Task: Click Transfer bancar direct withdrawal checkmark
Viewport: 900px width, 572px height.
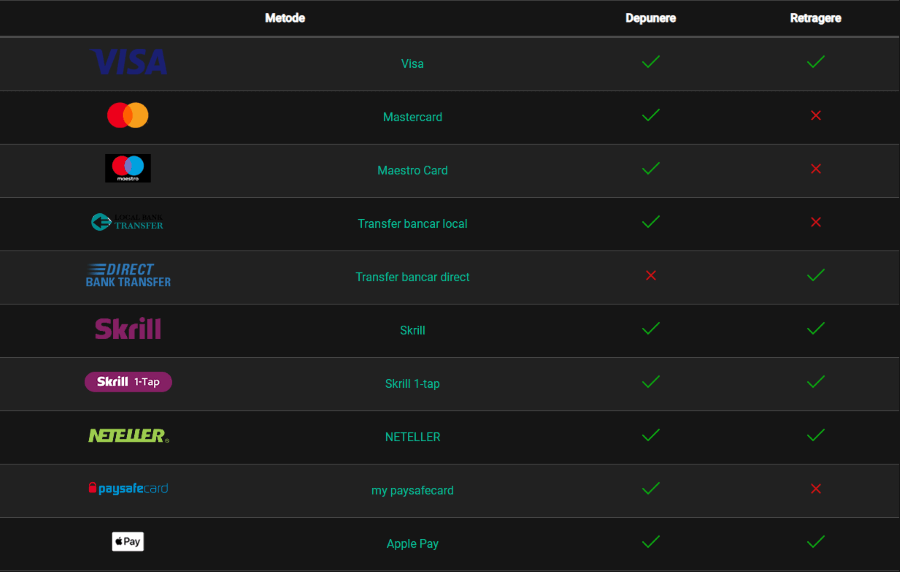Action: [816, 275]
